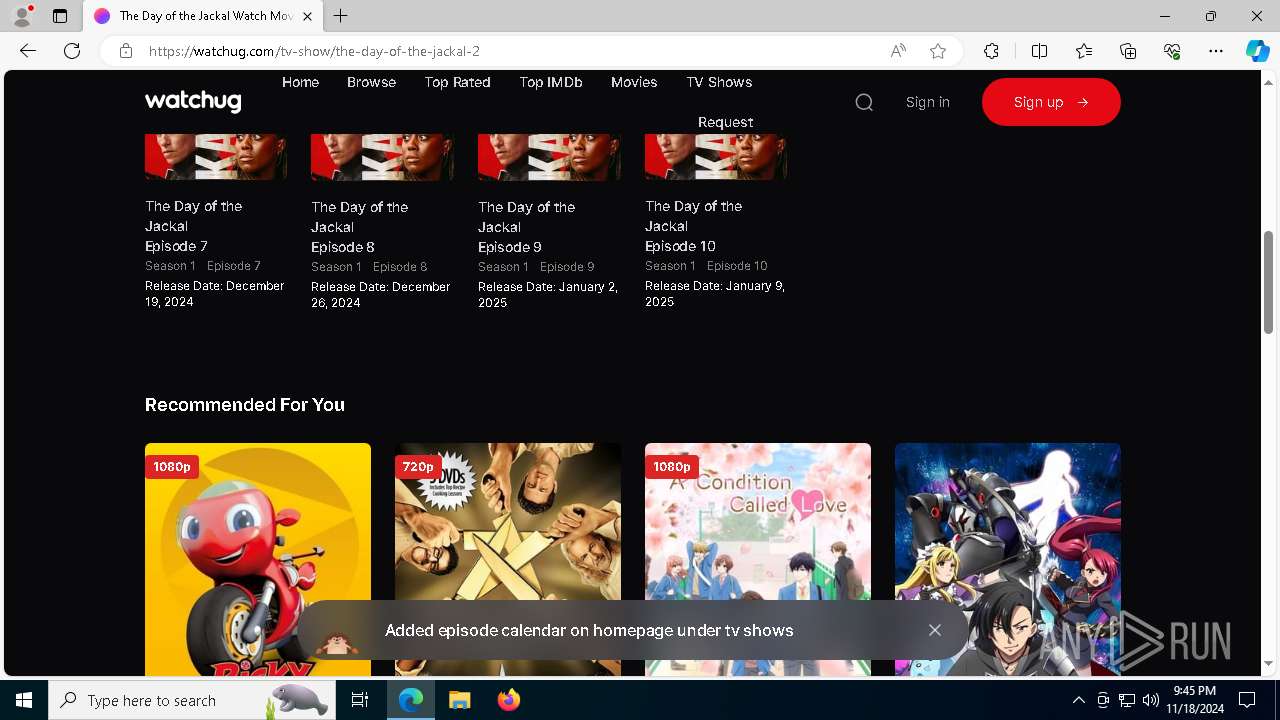Open the browser profile icon
The height and width of the screenshot is (720, 1280).
pyautogui.click(x=22, y=16)
